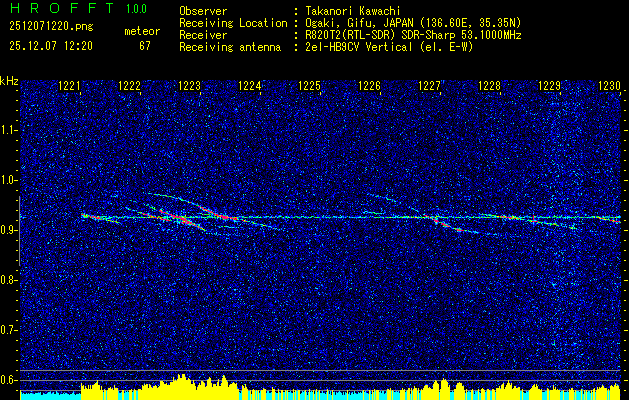629x400 pixels.
Task: Click the 0.7 kHz axis label
Action: pyautogui.click(x=8, y=330)
